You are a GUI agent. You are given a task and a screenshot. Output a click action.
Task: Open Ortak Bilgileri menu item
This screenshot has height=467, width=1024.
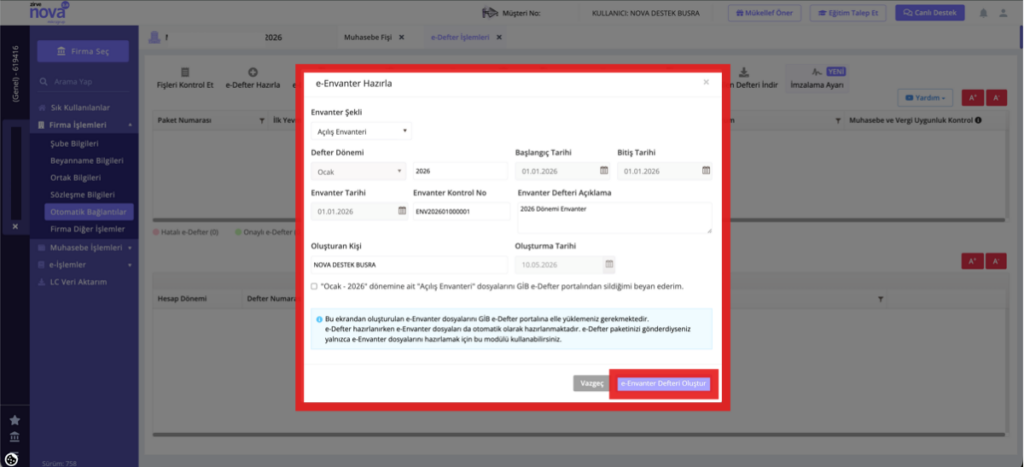pyautogui.click(x=76, y=177)
